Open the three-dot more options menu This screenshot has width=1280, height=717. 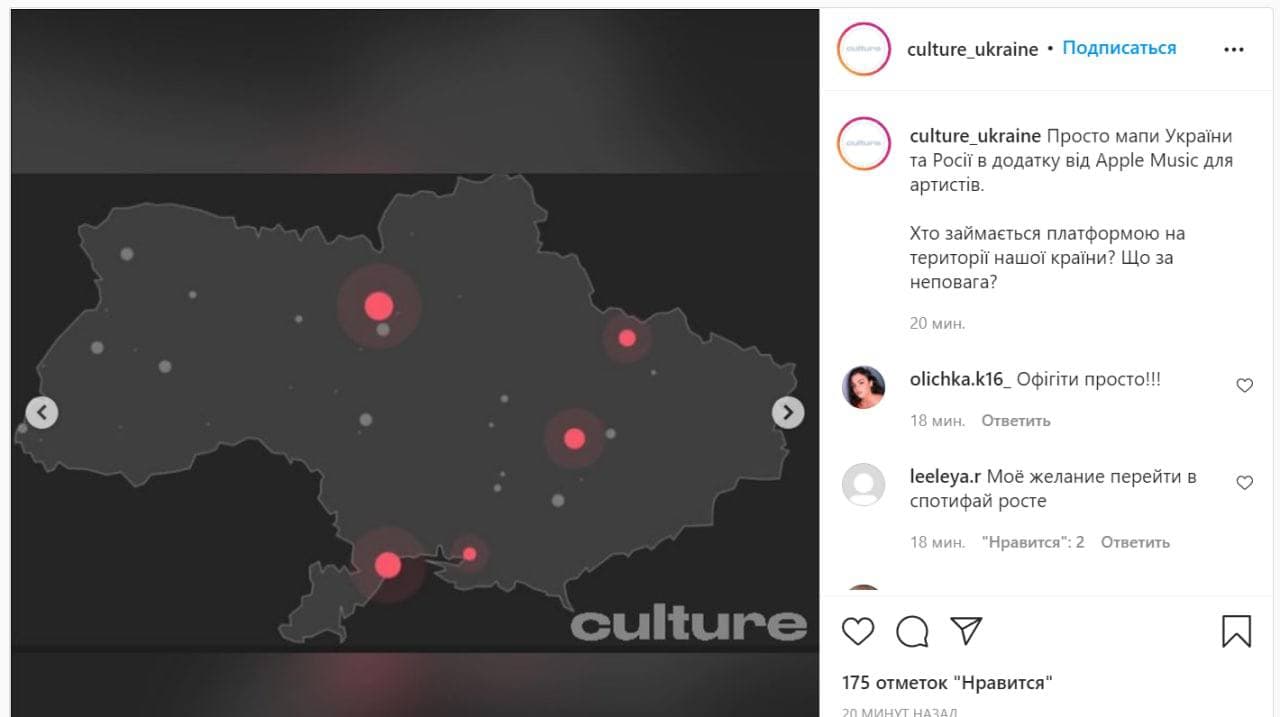coord(1234,49)
